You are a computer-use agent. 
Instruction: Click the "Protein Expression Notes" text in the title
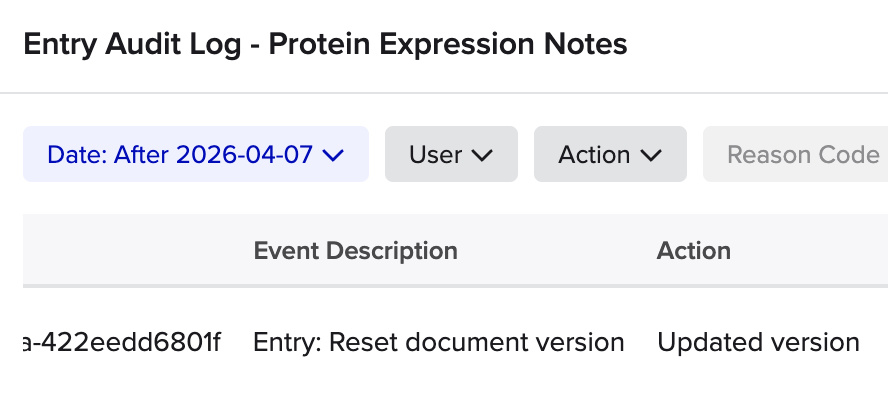pos(448,44)
